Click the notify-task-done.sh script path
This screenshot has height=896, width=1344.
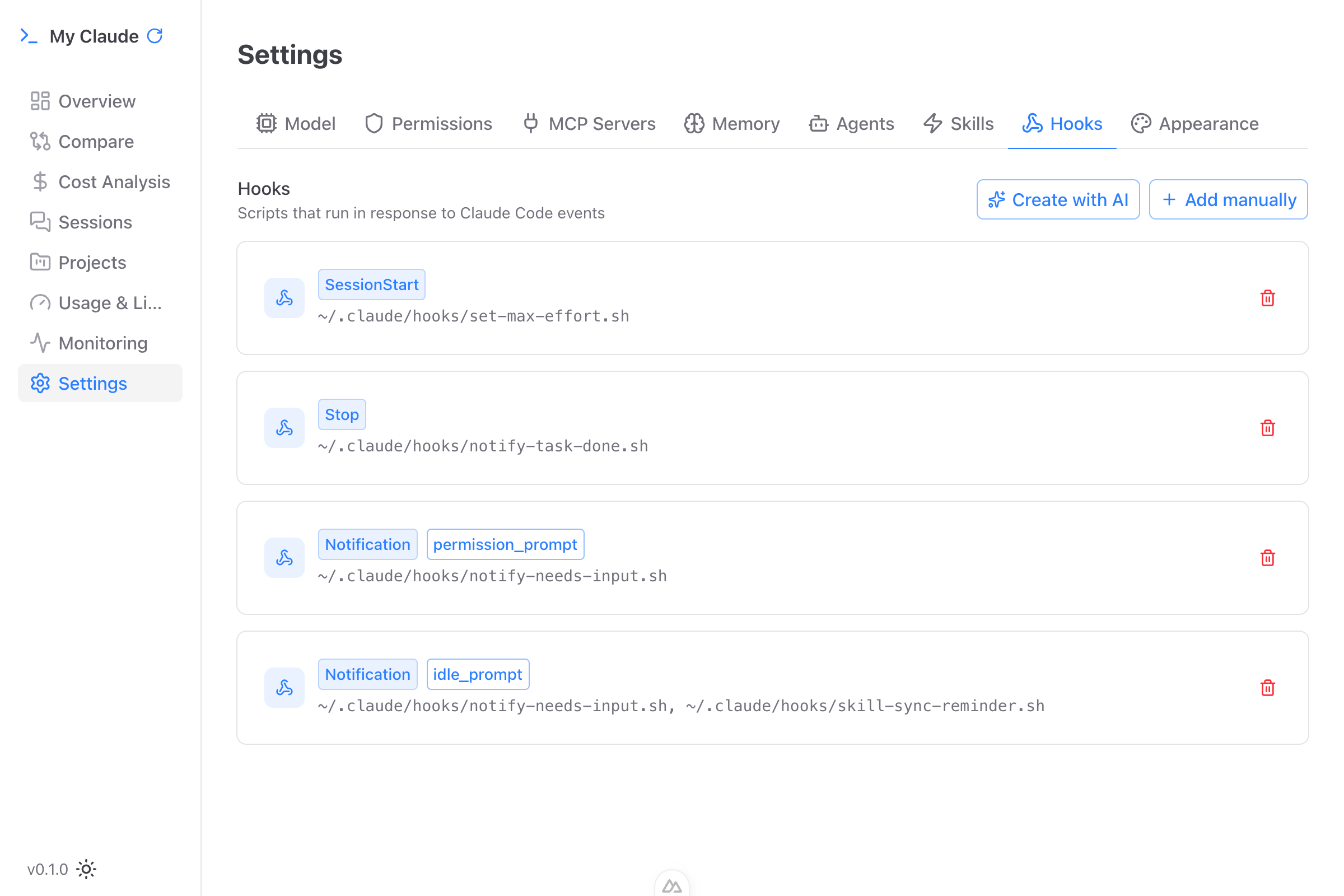click(483, 446)
